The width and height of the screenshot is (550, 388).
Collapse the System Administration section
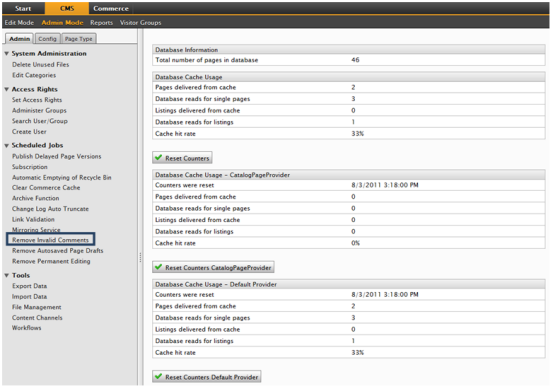click(7, 54)
